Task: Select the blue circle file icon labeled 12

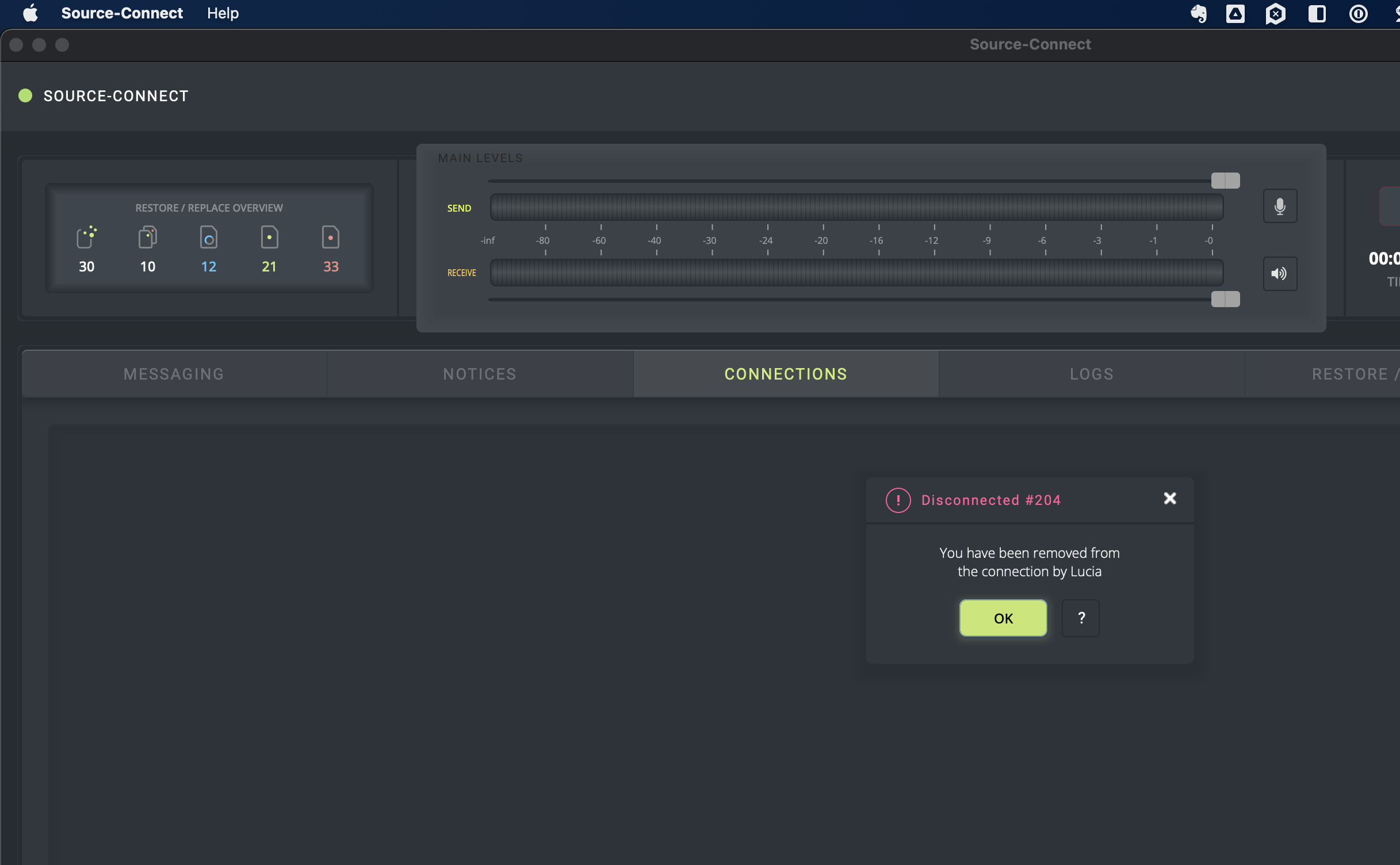Action: click(x=208, y=237)
